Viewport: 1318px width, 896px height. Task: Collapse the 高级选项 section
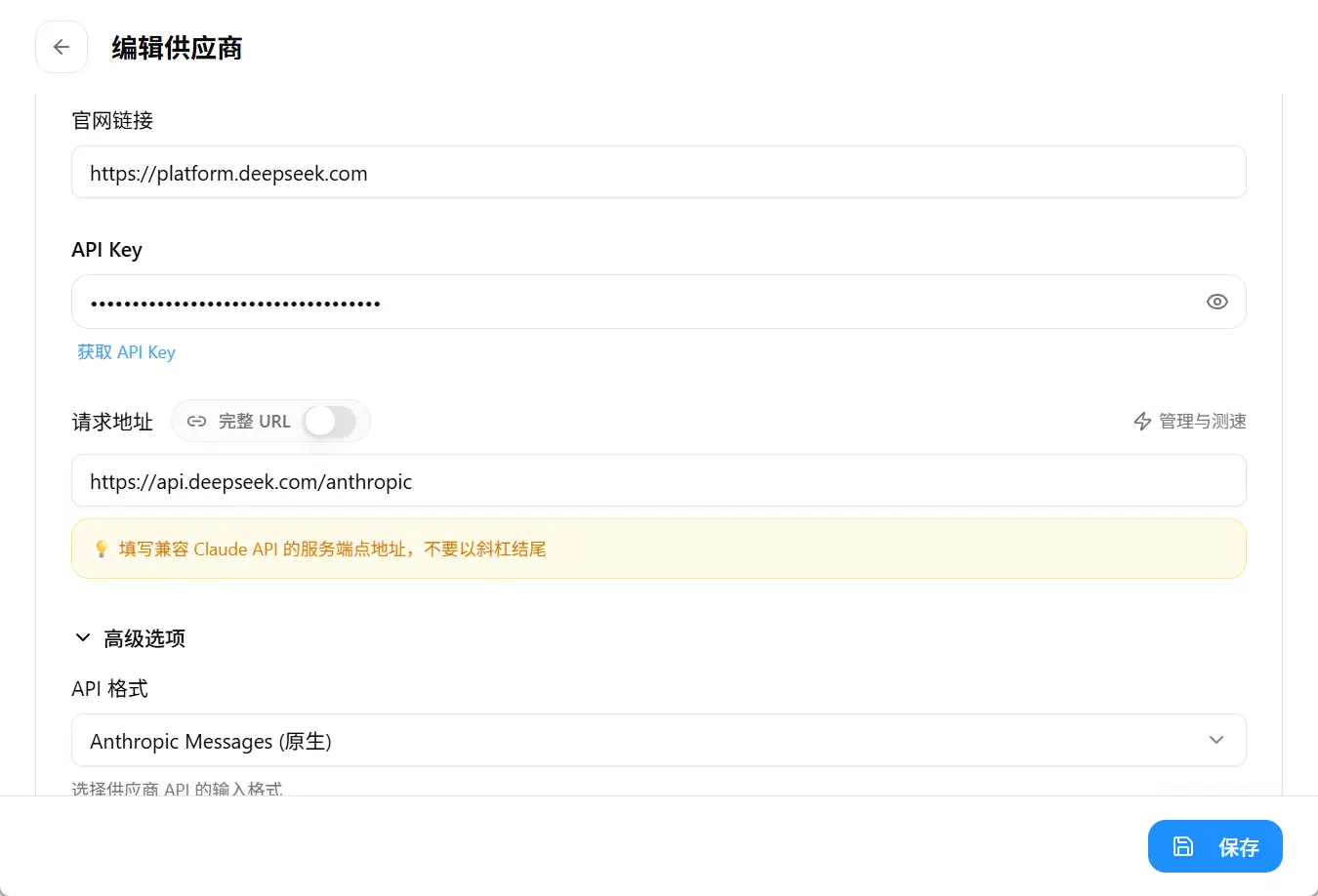[x=130, y=638]
